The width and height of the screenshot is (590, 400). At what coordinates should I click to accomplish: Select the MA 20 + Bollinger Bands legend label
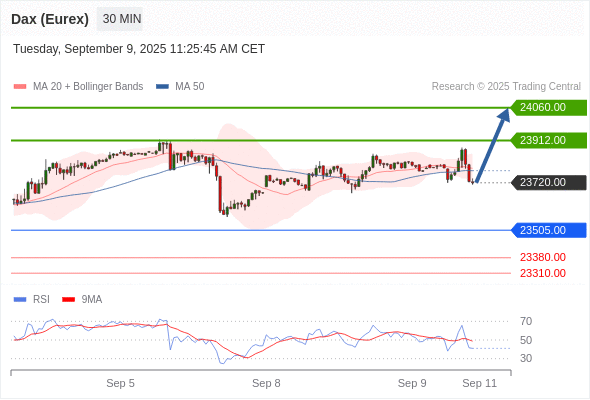pos(88,87)
